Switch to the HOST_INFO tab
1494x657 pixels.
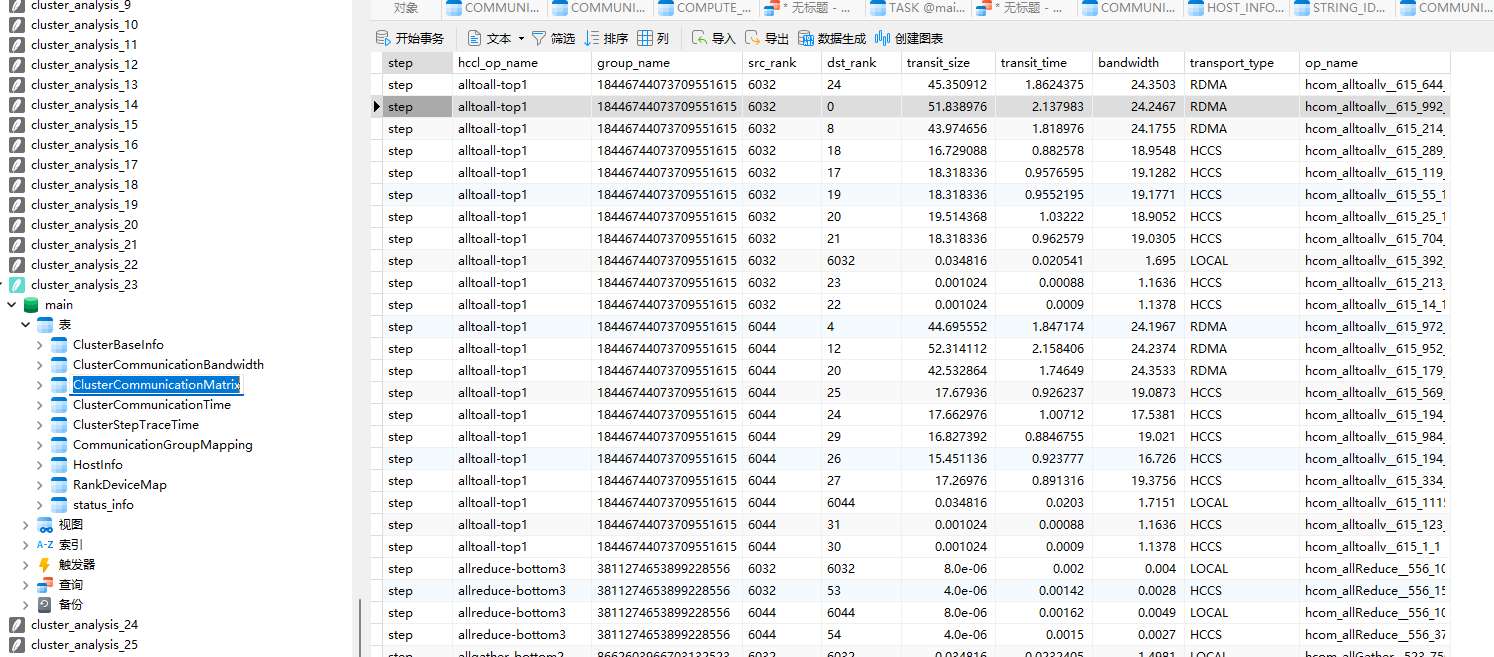point(1235,8)
